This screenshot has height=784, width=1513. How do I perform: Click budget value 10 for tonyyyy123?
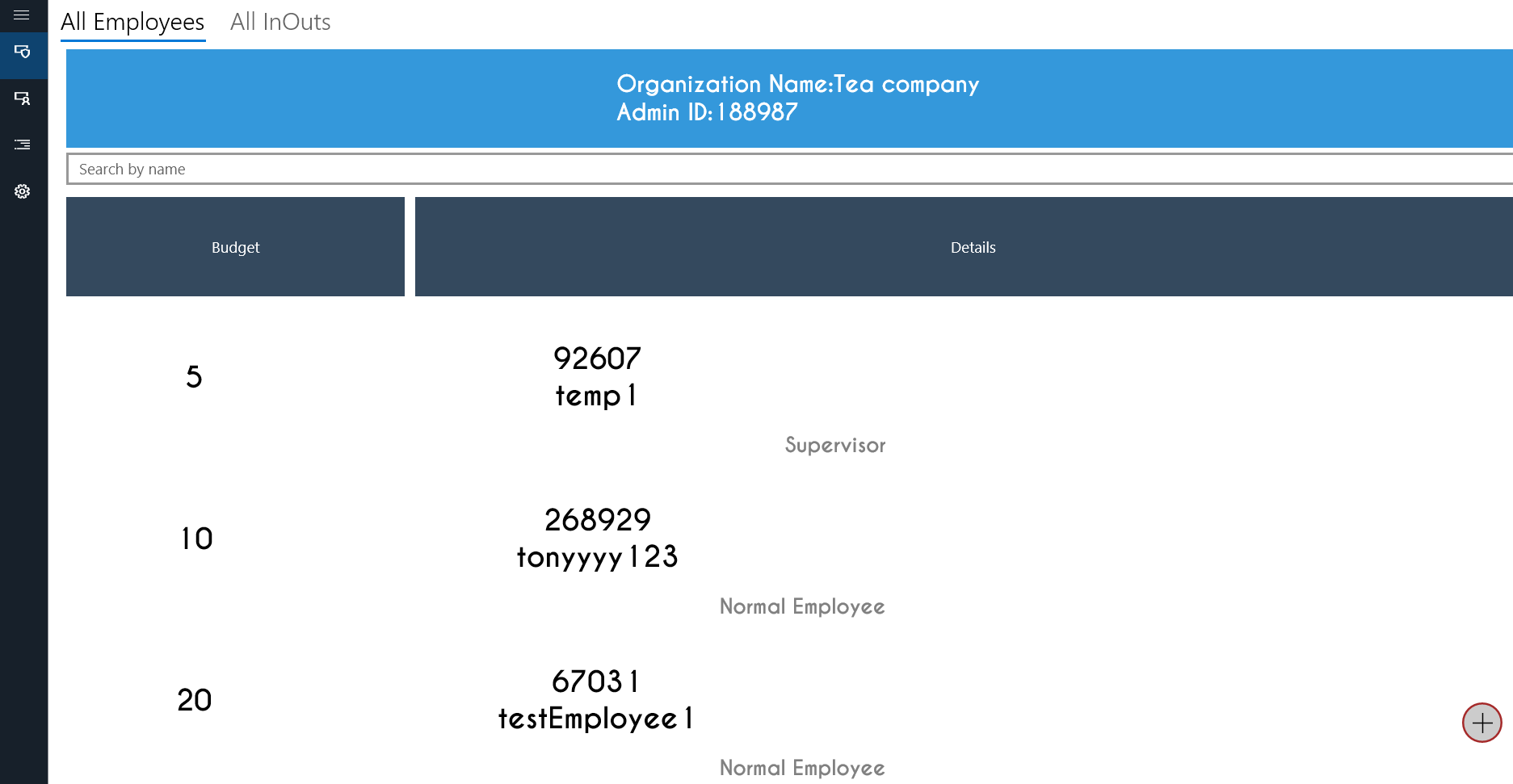pos(196,539)
